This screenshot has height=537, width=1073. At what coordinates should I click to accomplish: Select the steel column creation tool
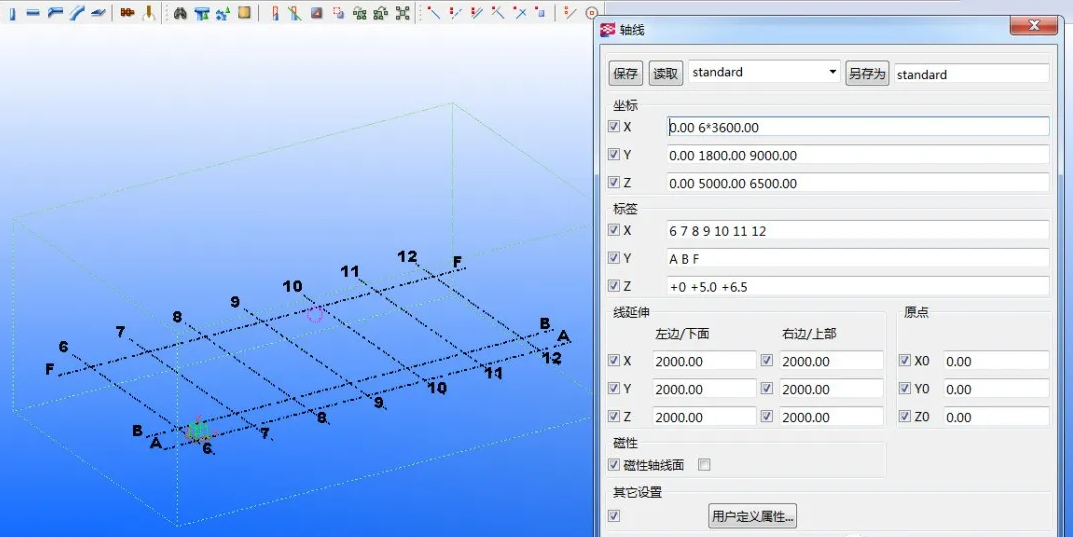click(12, 13)
